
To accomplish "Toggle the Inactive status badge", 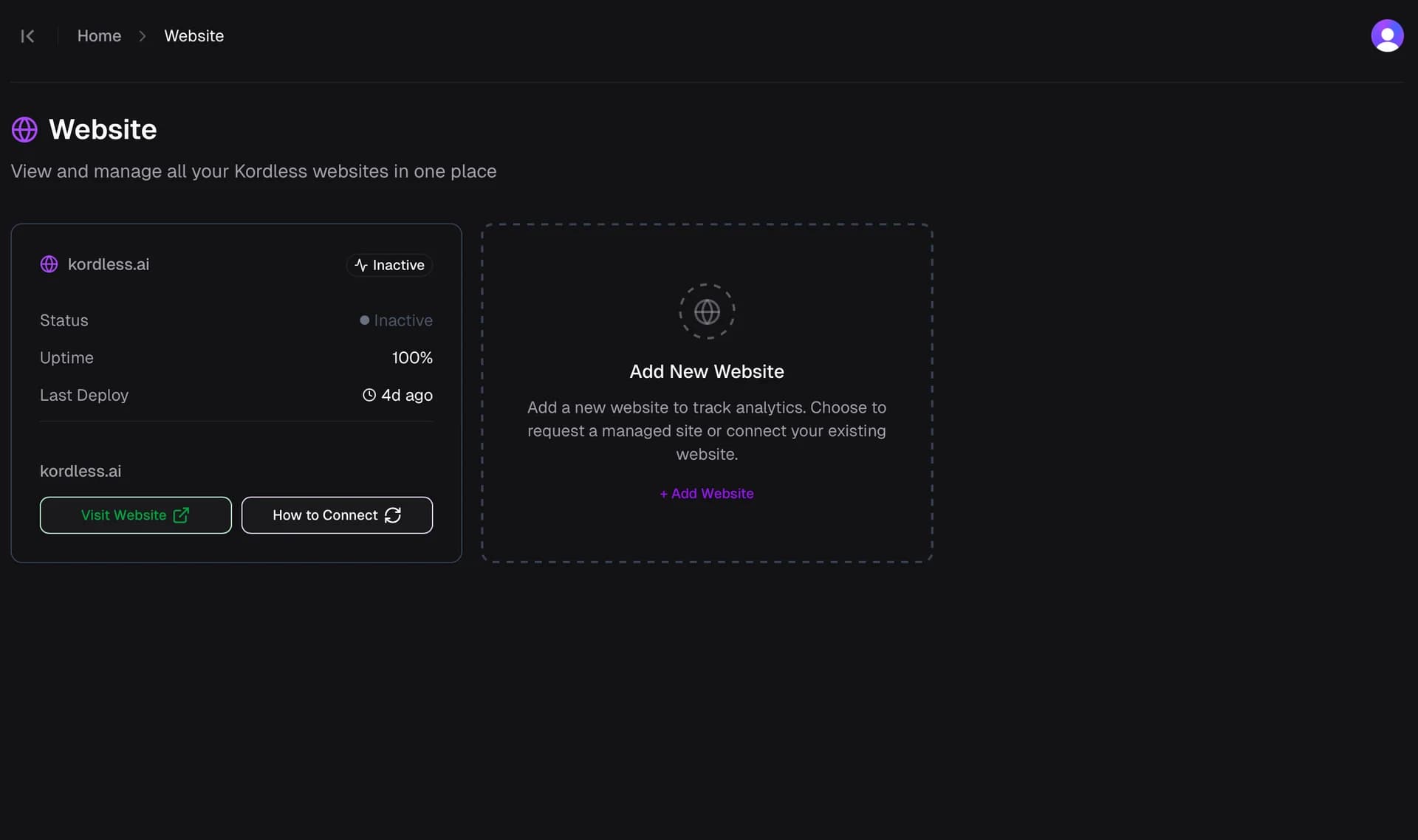I will (x=389, y=265).
